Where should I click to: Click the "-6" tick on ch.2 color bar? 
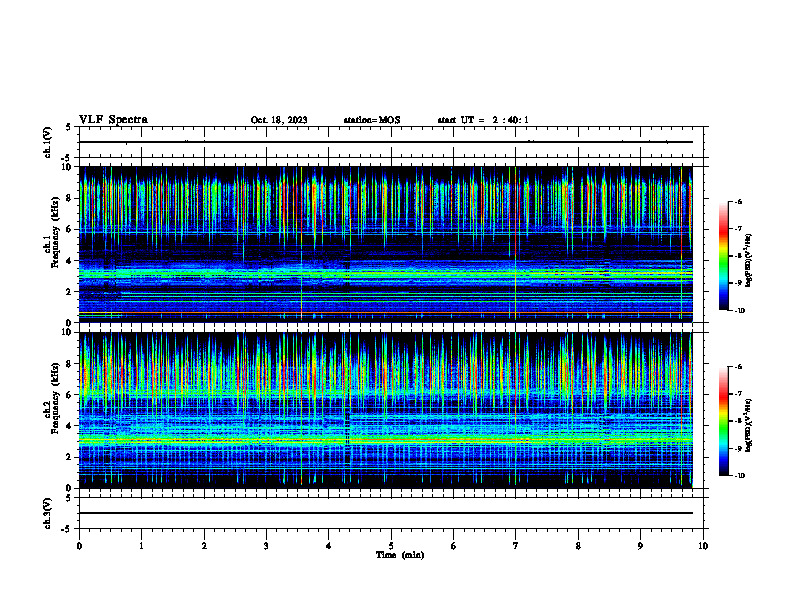point(739,367)
